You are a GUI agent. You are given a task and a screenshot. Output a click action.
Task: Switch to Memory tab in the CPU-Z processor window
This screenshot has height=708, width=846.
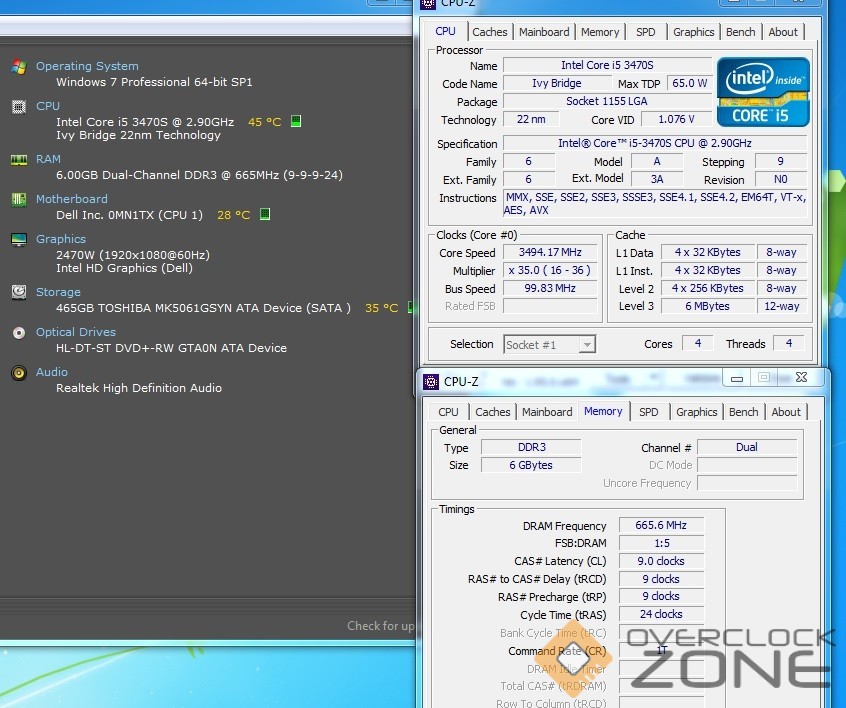[x=600, y=32]
